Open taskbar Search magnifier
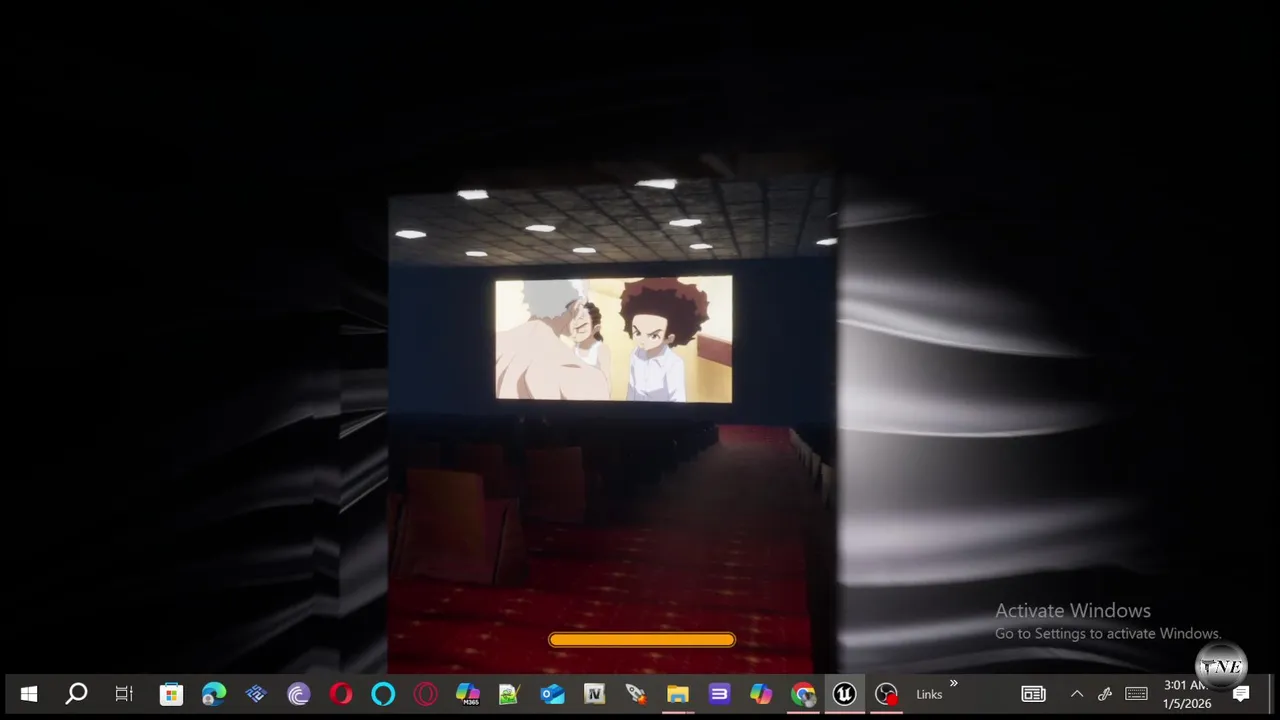 click(x=76, y=694)
